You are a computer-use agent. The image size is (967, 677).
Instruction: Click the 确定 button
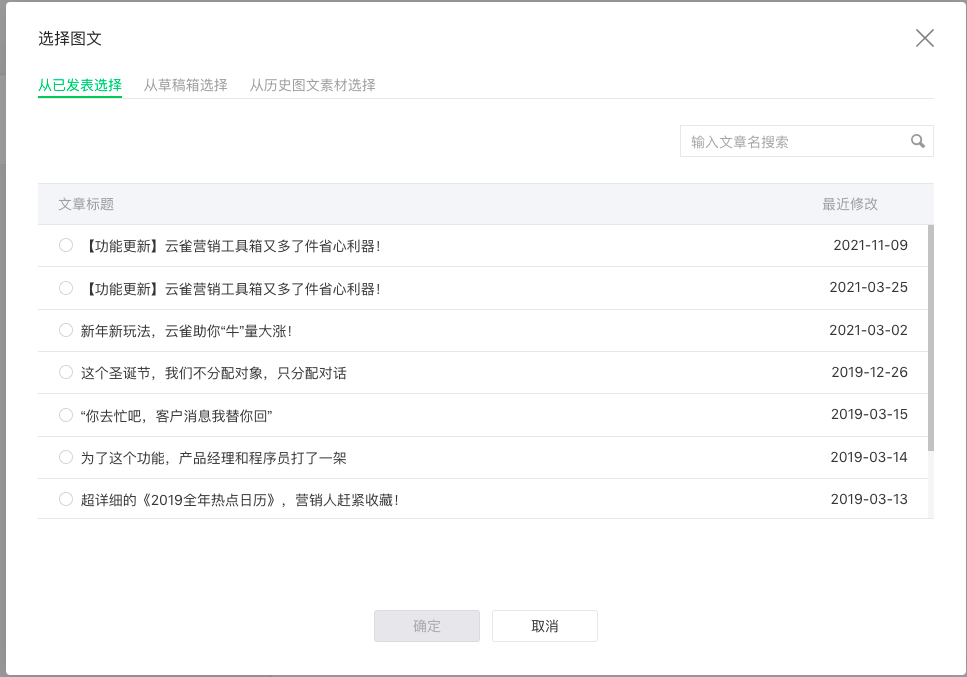coord(427,626)
